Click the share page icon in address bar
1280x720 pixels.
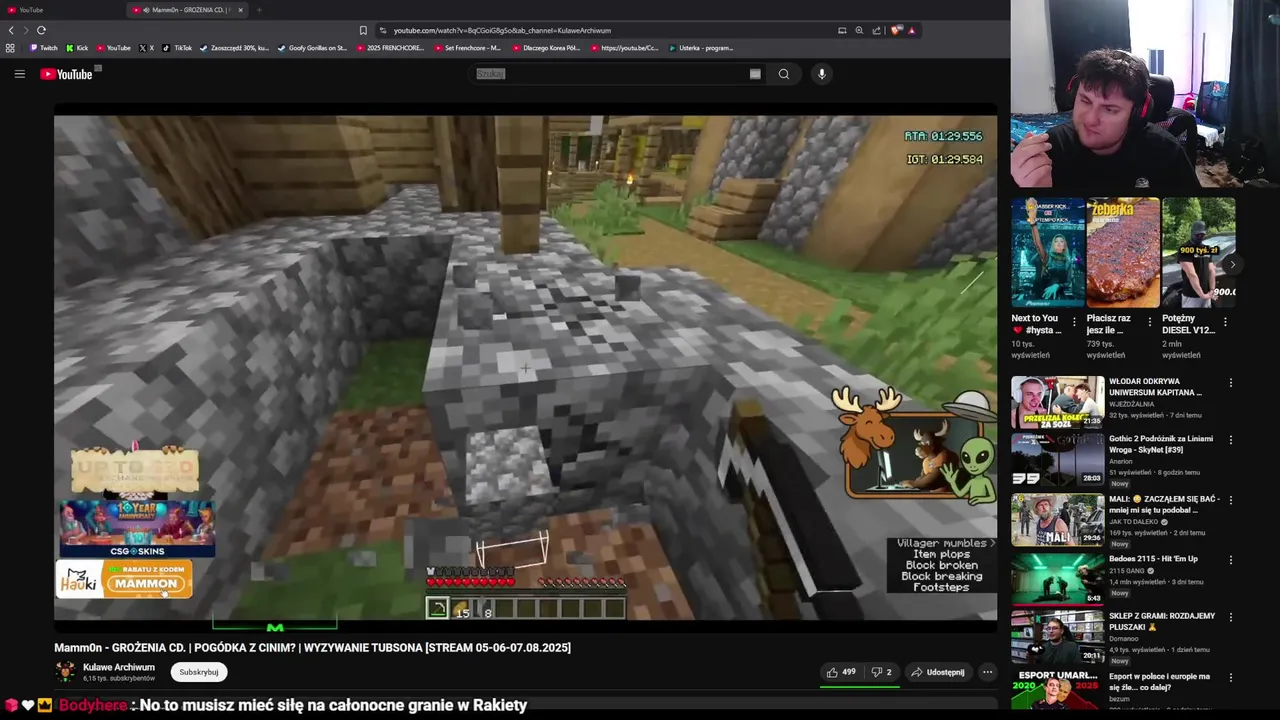tap(876, 30)
